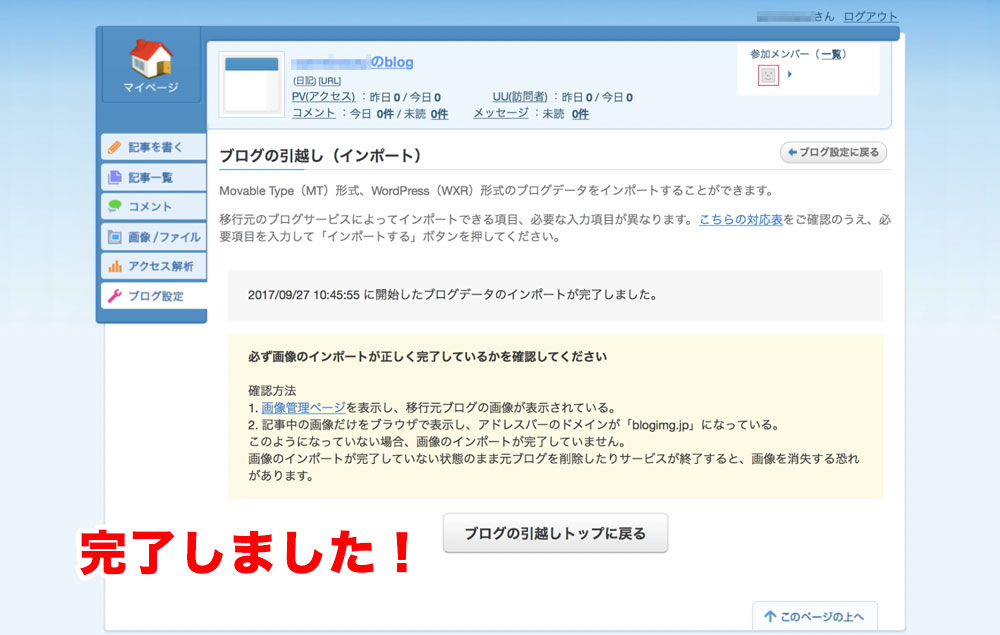Open 記事を書く from the sidebar

[x=153, y=147]
